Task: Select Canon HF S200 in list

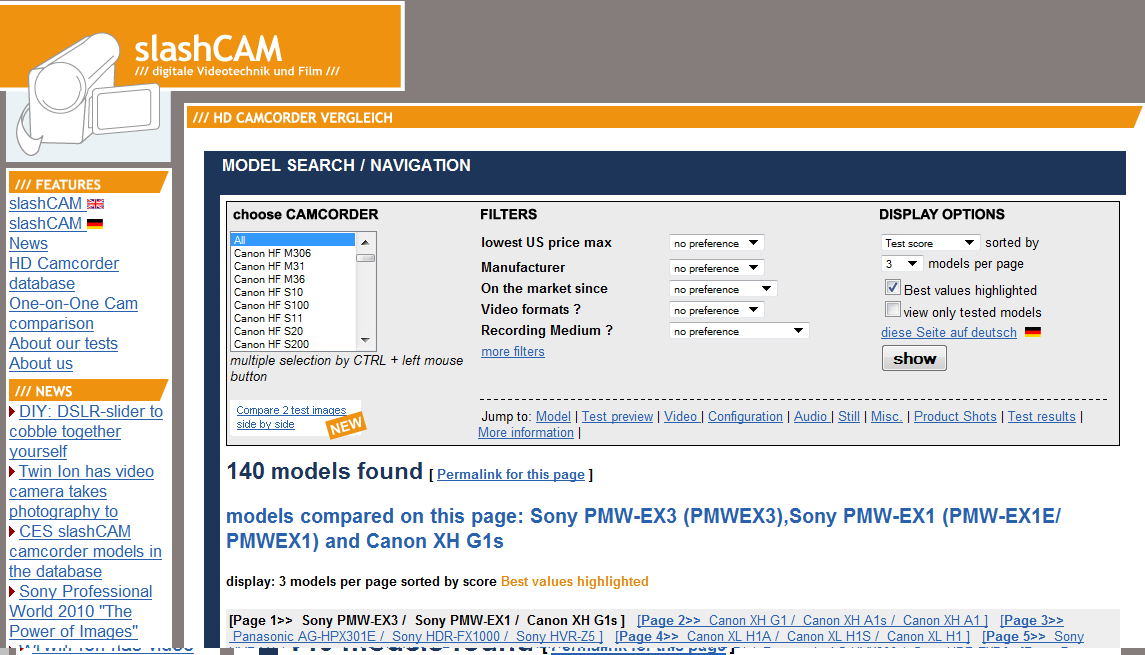Action: click(x=293, y=344)
